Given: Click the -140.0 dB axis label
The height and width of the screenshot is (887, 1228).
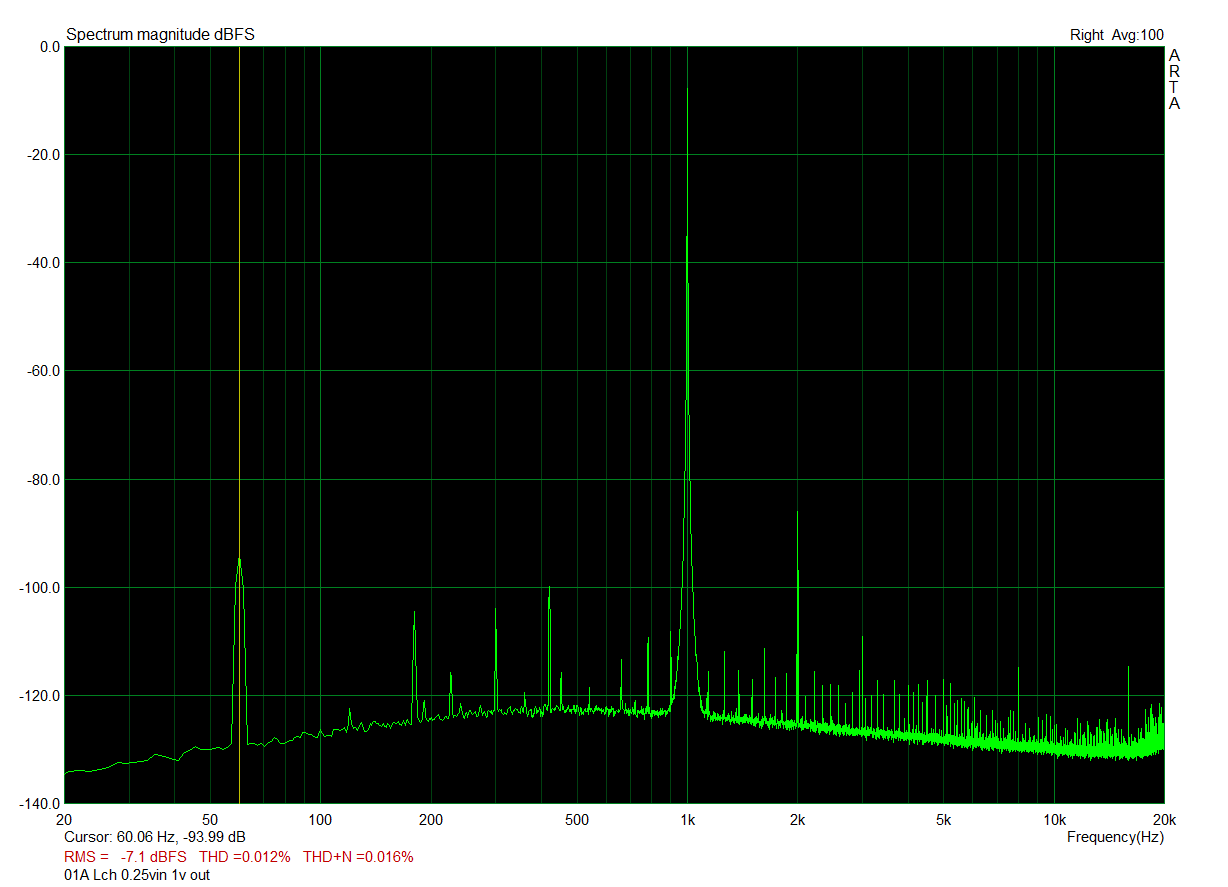Looking at the screenshot, I should (40, 804).
